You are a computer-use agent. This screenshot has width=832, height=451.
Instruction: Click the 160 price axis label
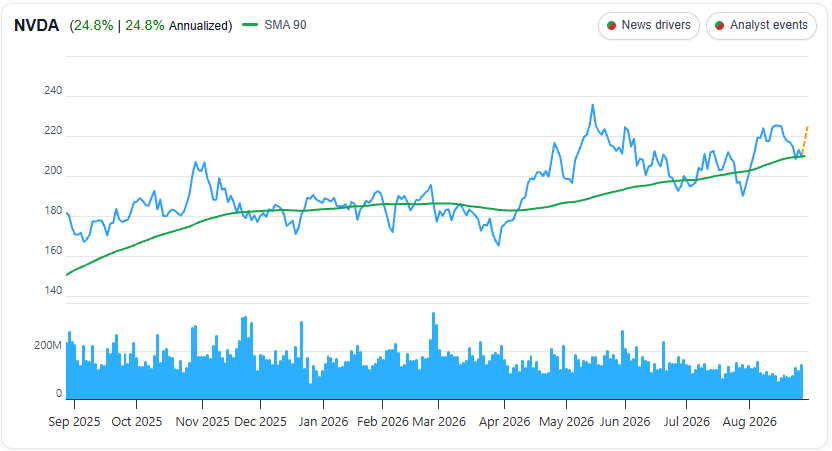click(53, 250)
